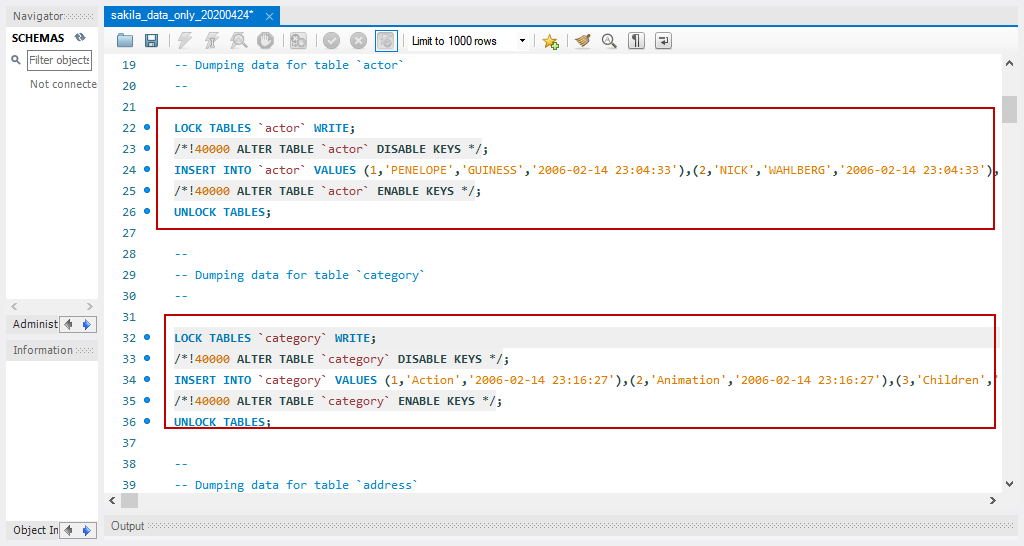Viewport: 1024px width, 546px height.
Task: Click the Filter objects search field
Action: 59,60
